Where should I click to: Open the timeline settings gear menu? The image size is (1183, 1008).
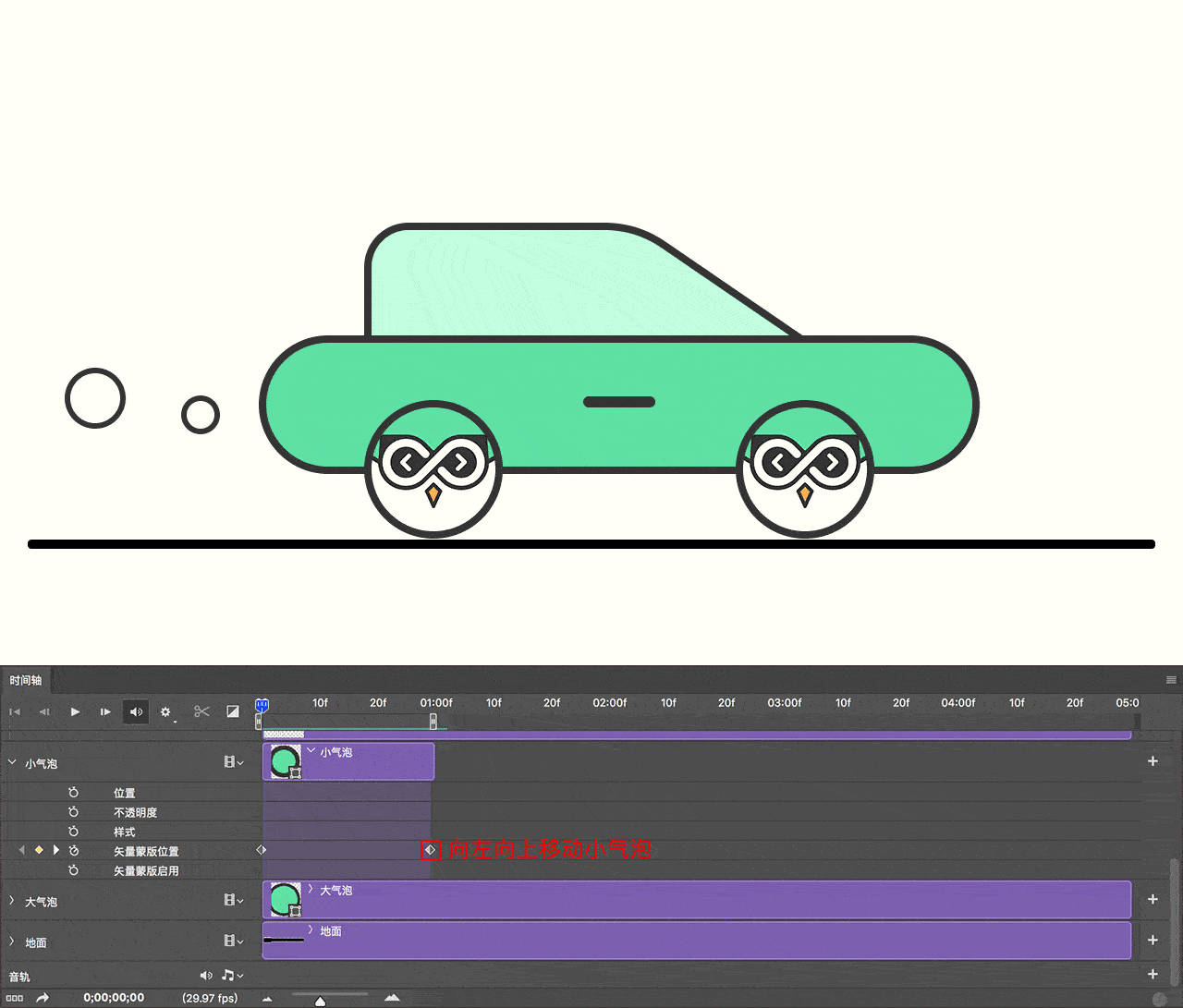tap(165, 712)
